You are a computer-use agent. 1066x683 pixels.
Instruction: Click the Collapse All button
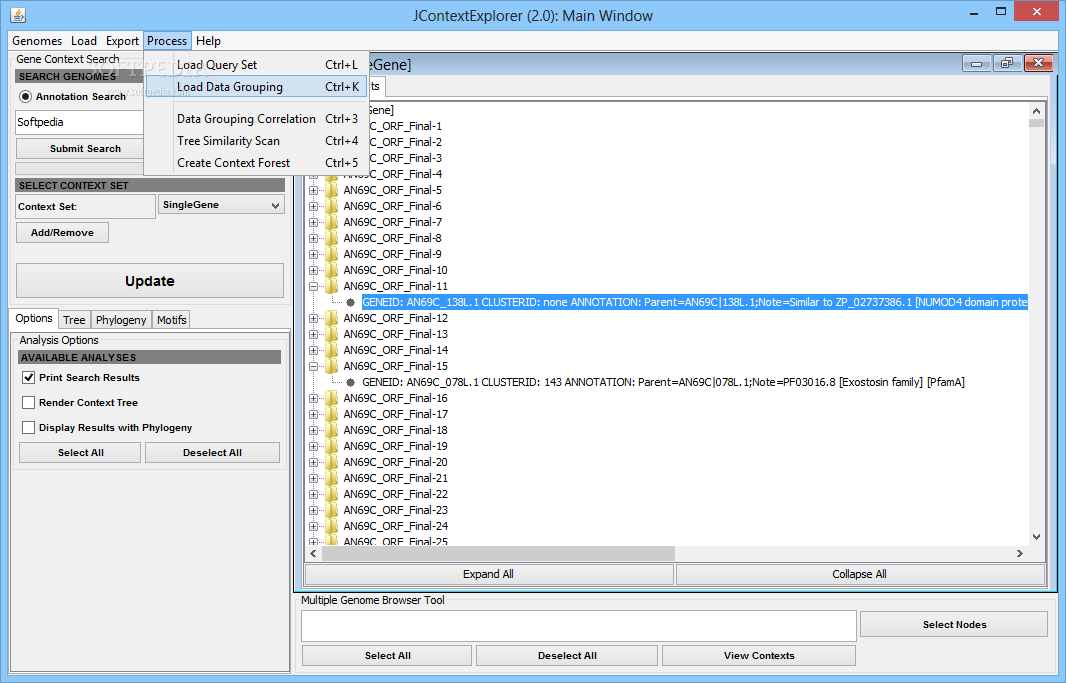pyautogui.click(x=860, y=574)
